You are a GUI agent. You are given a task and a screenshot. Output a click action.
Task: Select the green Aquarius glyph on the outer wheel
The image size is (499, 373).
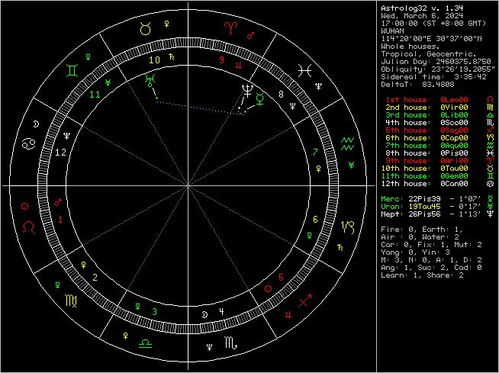coord(347,144)
